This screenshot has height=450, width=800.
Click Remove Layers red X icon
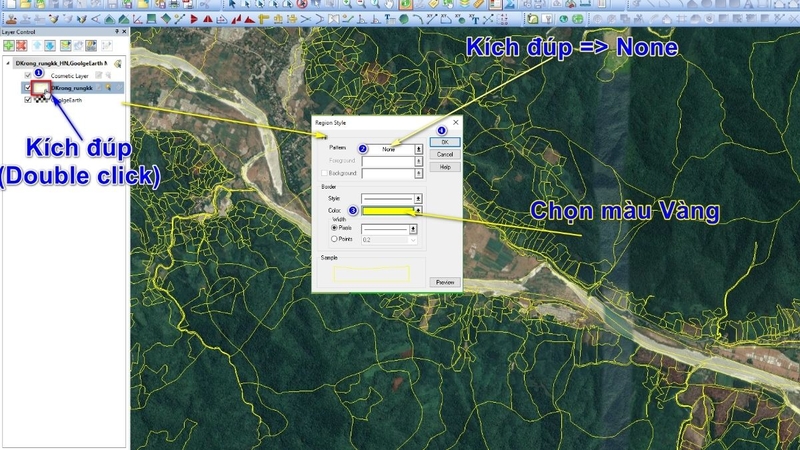[21, 45]
